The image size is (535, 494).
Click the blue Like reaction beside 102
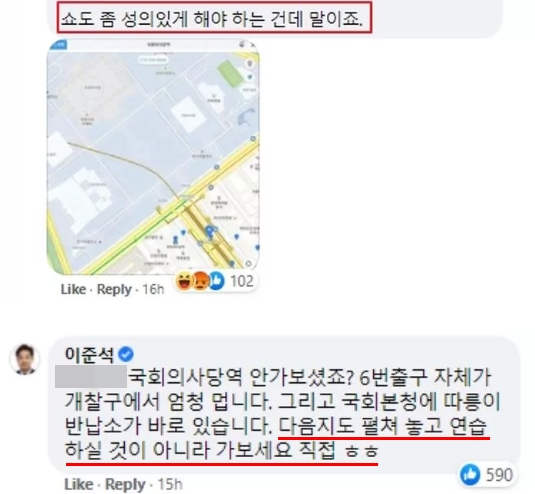pyautogui.click(x=216, y=281)
